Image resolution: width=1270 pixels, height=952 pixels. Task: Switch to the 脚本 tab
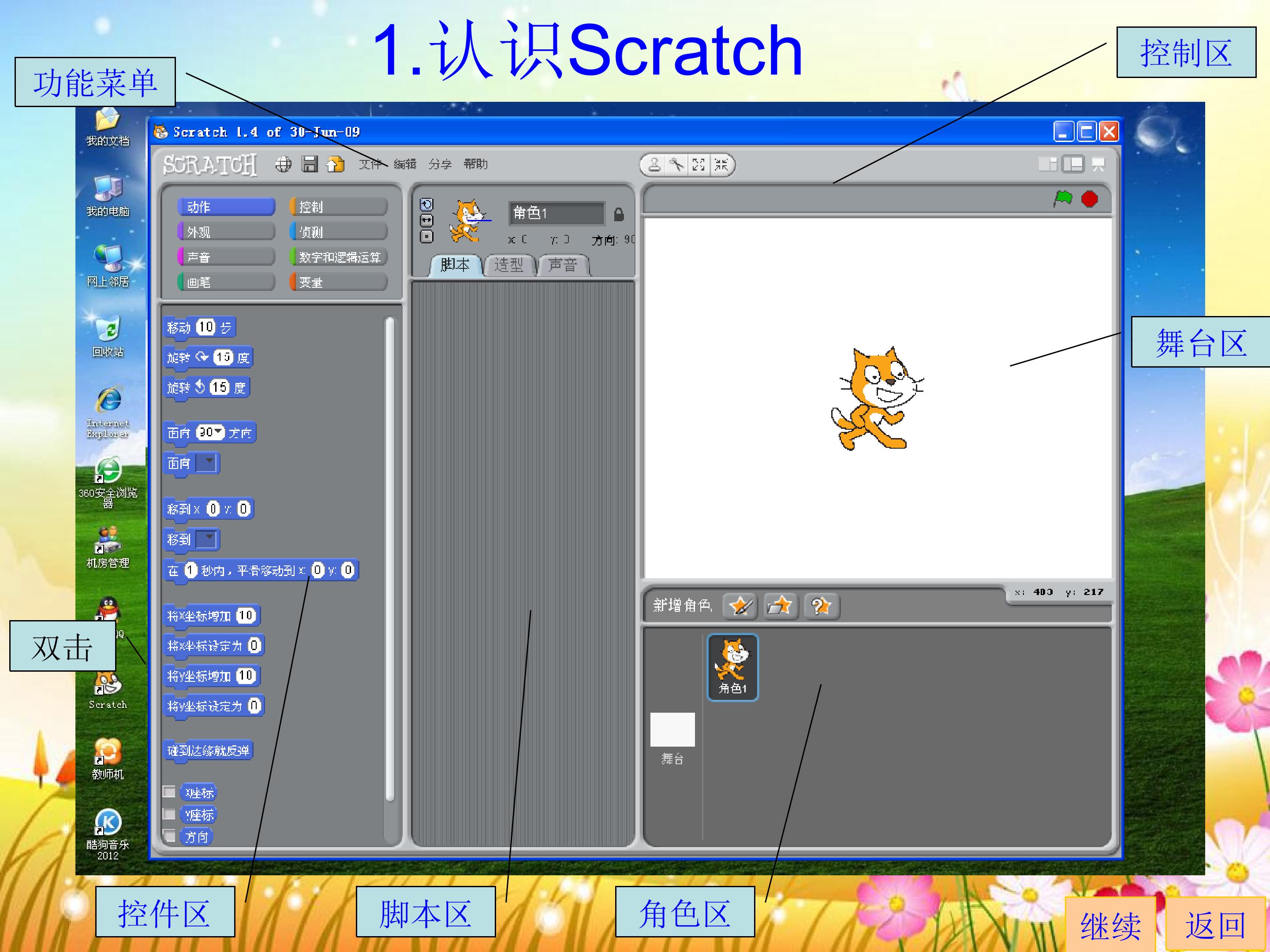[455, 265]
